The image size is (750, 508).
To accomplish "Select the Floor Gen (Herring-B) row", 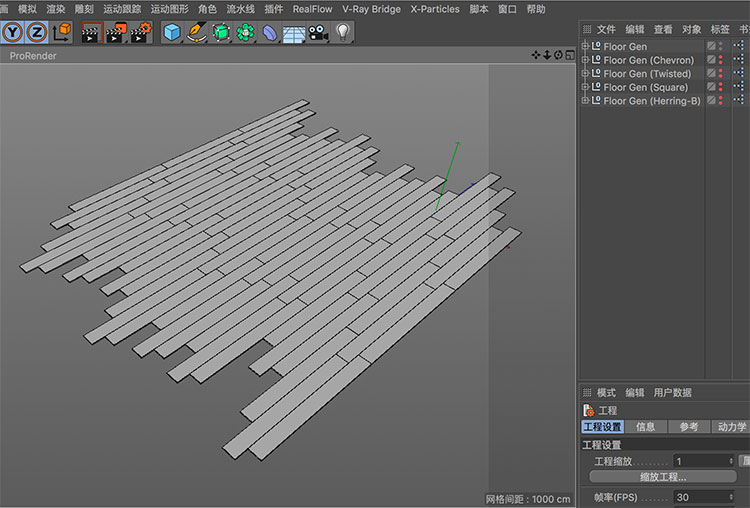I will click(x=652, y=101).
